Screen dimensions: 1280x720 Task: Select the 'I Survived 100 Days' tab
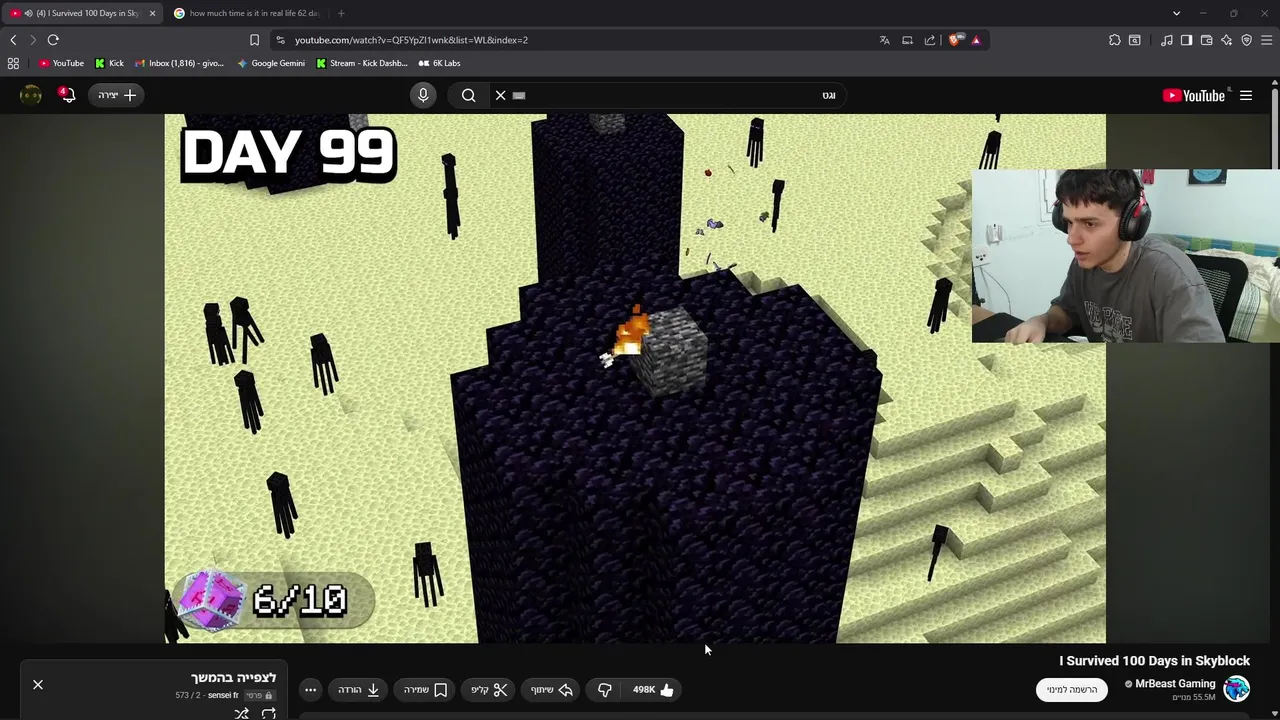pyautogui.click(x=82, y=13)
